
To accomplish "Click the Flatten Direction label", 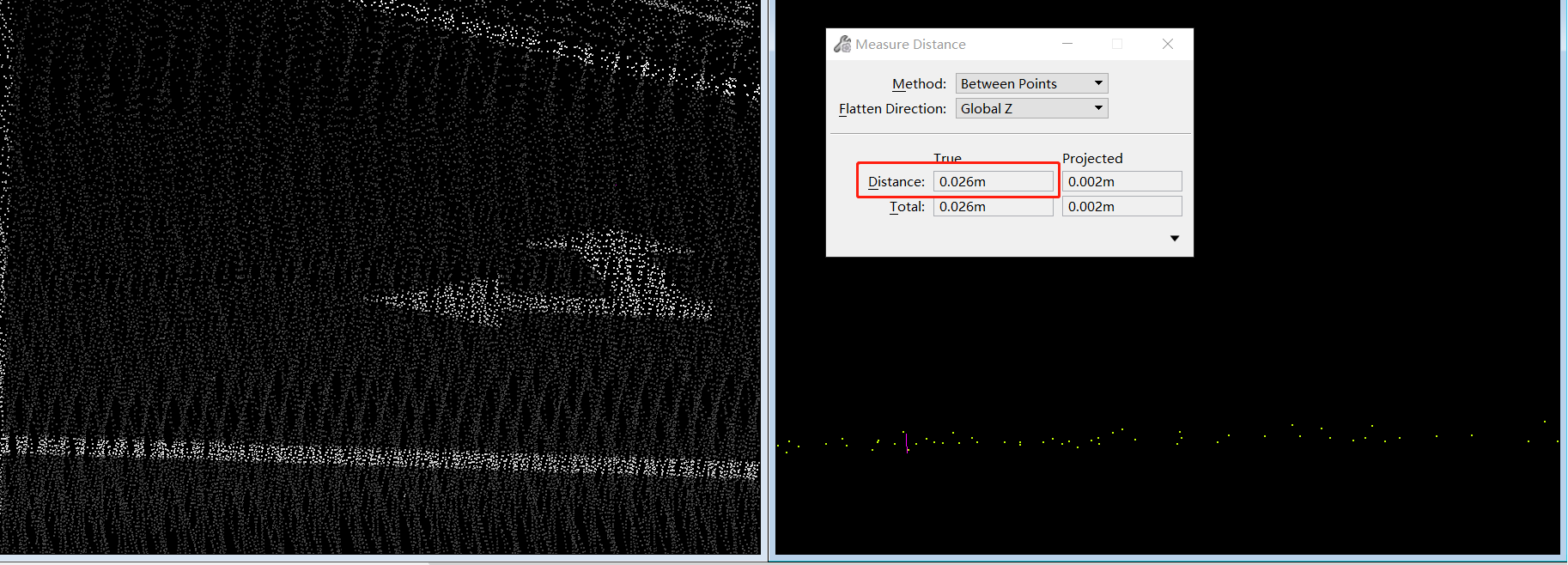I will click(892, 108).
